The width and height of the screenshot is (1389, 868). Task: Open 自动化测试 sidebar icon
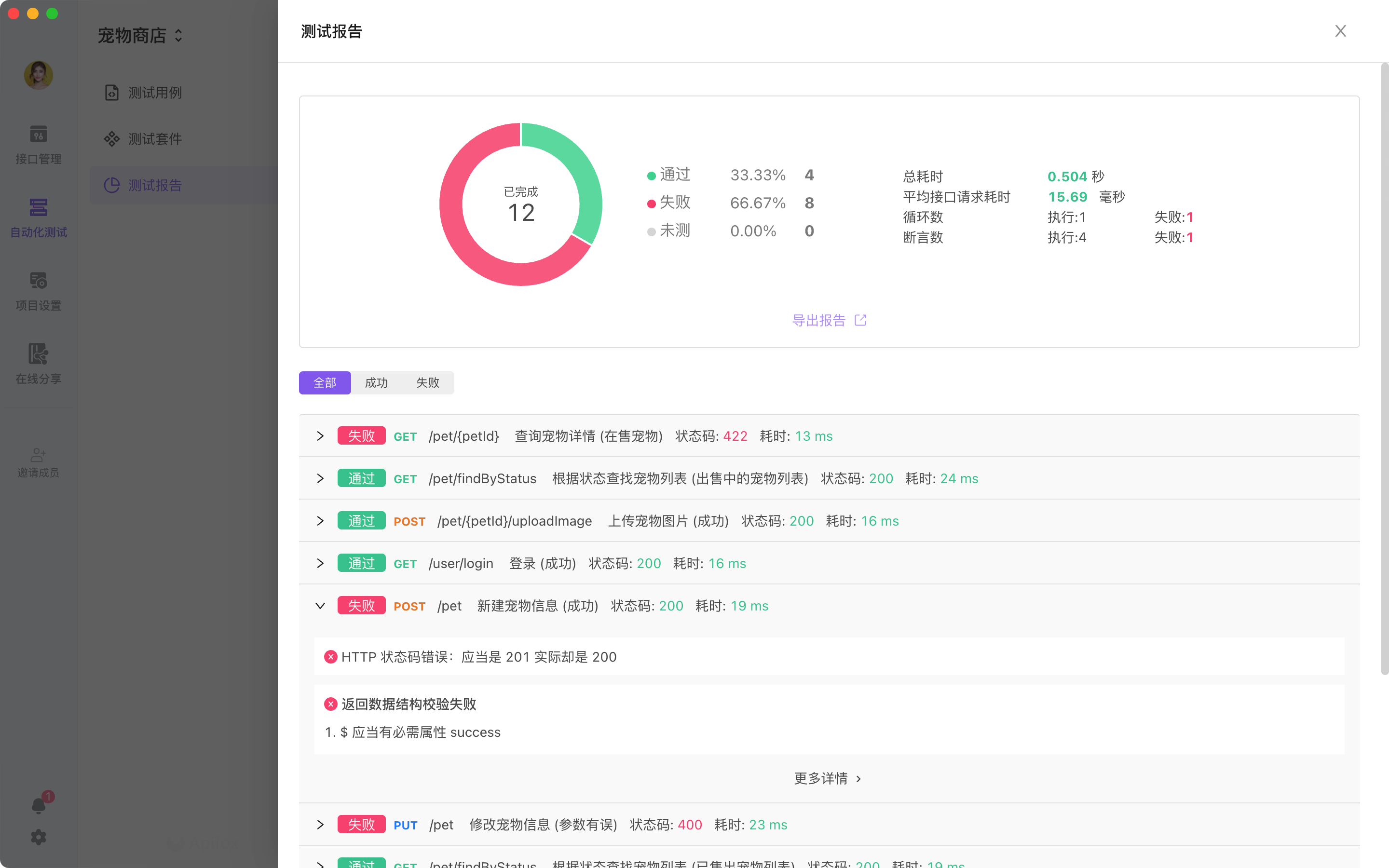[39, 218]
